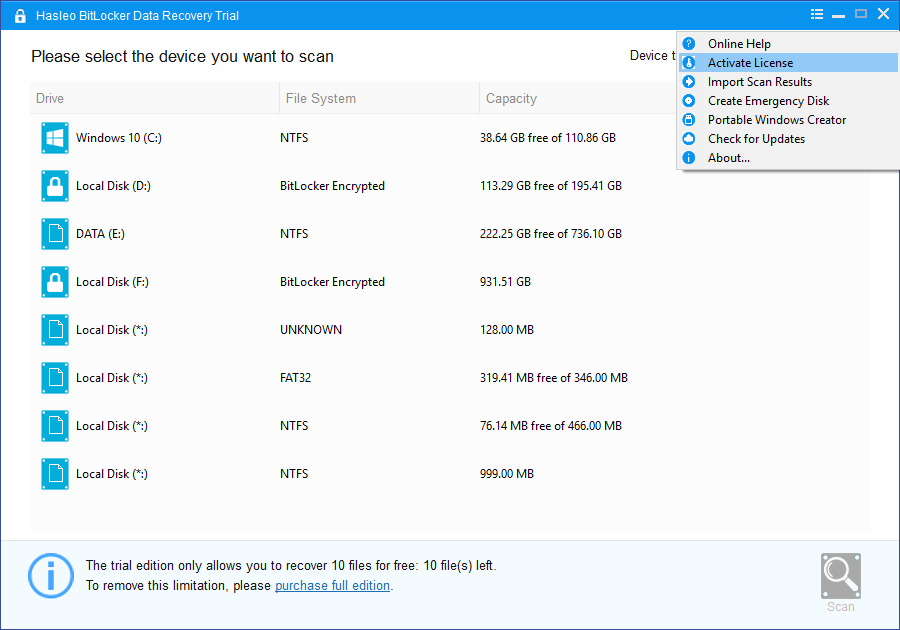The height and width of the screenshot is (630, 900).
Task: Click the Import Scan Results arrow icon
Action: point(689,81)
